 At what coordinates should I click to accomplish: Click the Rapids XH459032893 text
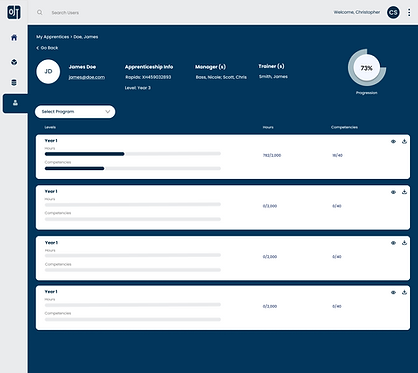point(148,77)
